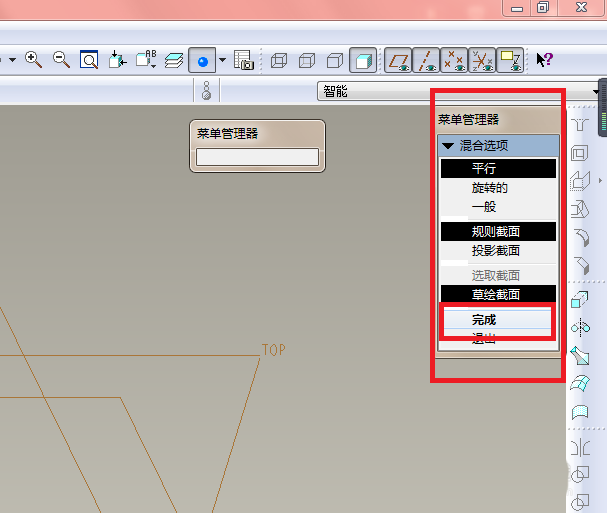Click the regeneration traffic light icon
609x514 pixels.
[x=206, y=91]
